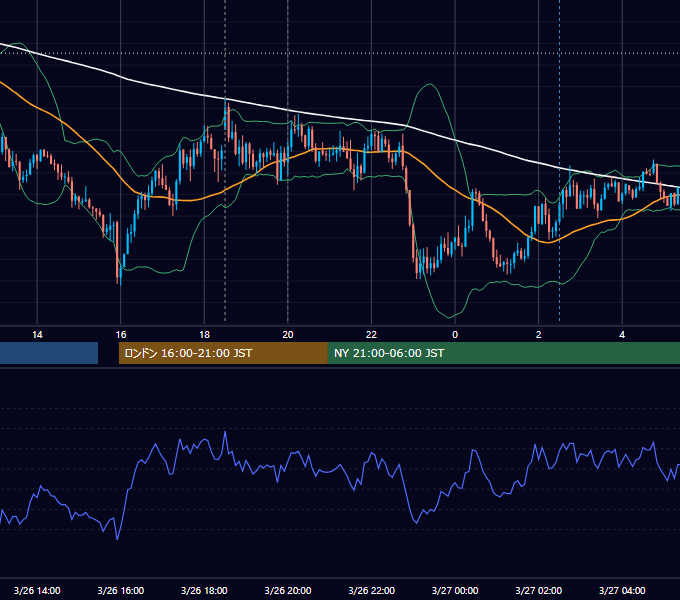This screenshot has height=600, width=680.
Task: Click hour label 18 on price chart axis
Action: coord(204,335)
